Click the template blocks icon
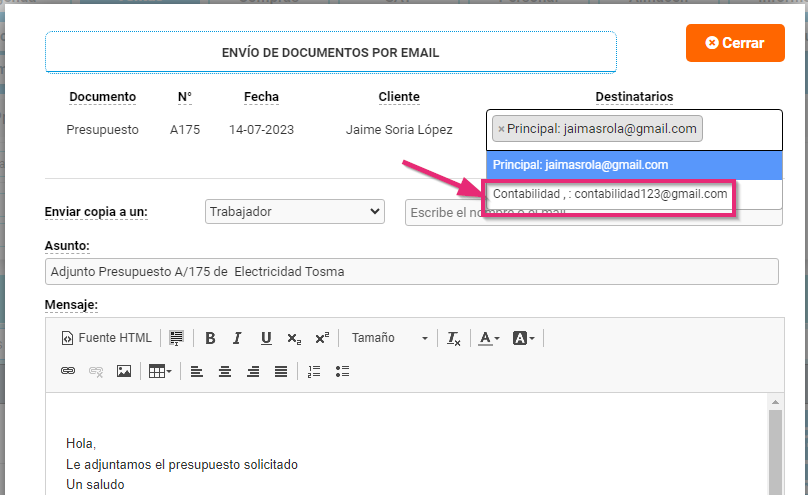Screen dimensions: 808x495 point(176,338)
